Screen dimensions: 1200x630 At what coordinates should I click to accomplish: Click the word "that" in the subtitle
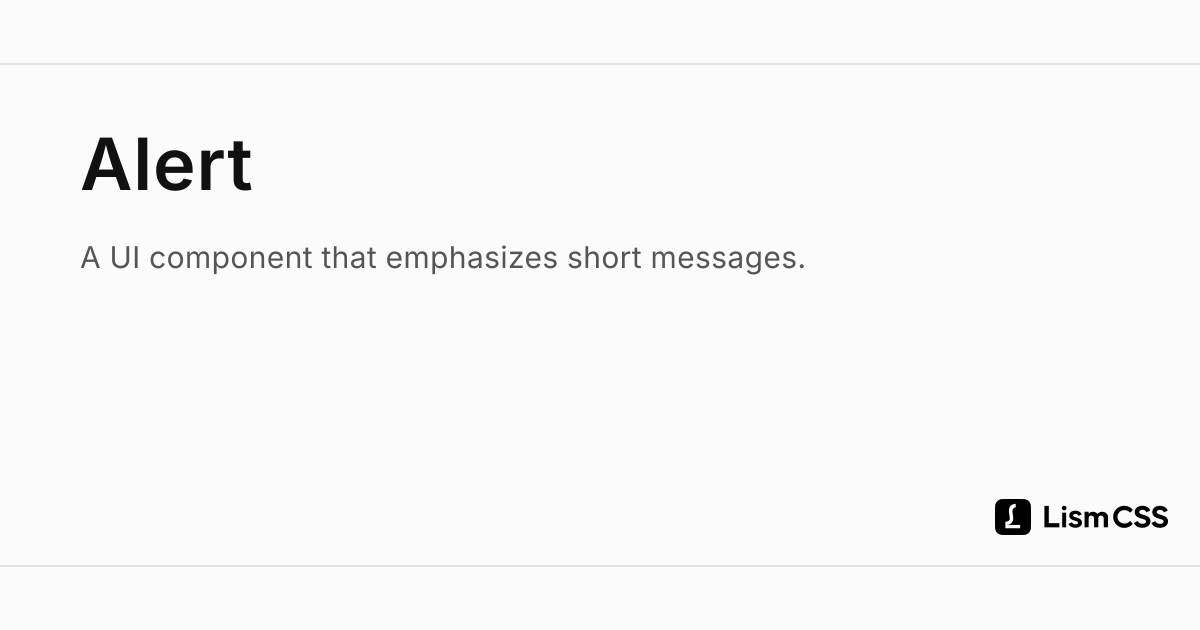(x=350, y=258)
